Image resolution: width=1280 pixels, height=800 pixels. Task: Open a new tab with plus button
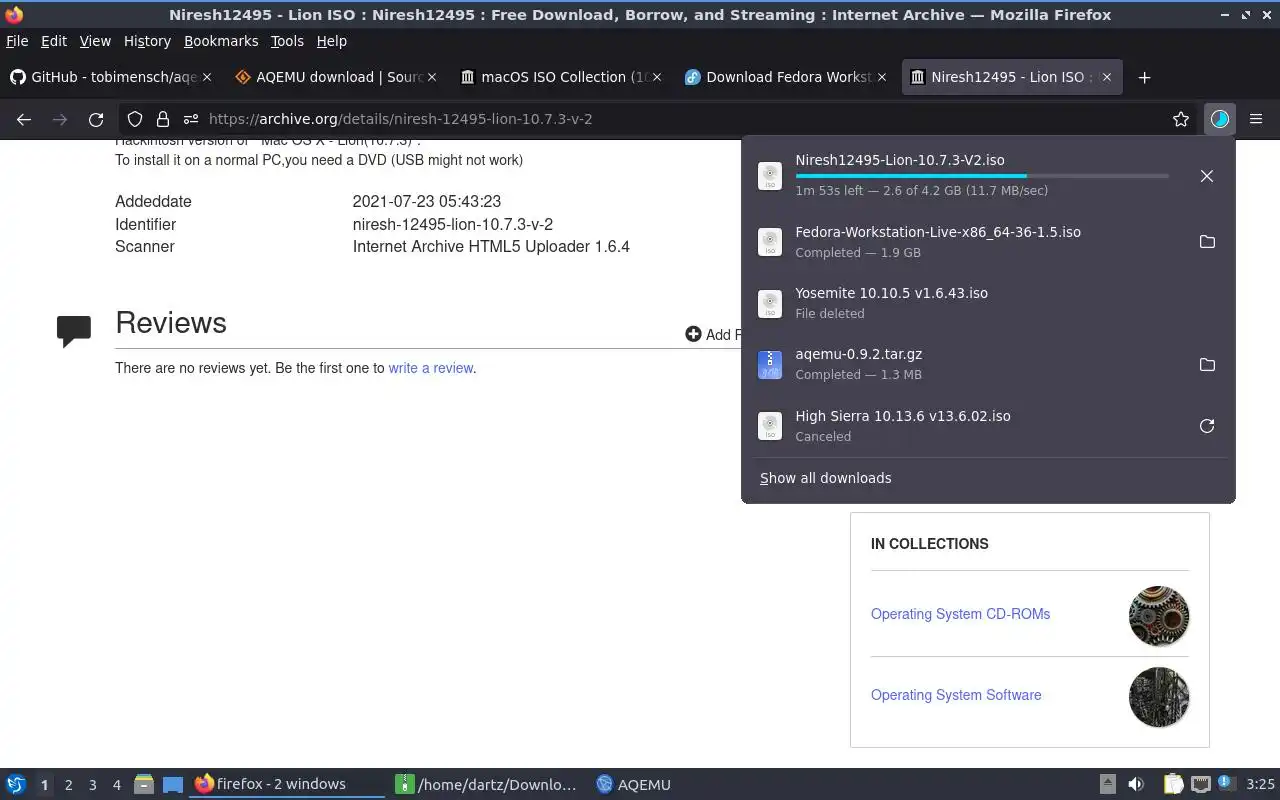coord(1145,77)
